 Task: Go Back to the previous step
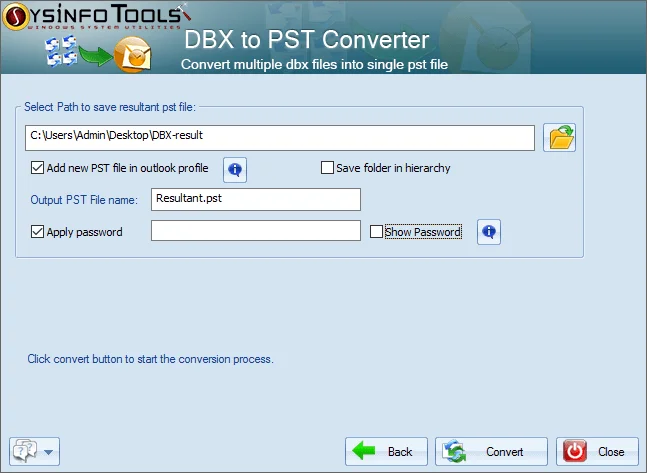pos(386,452)
